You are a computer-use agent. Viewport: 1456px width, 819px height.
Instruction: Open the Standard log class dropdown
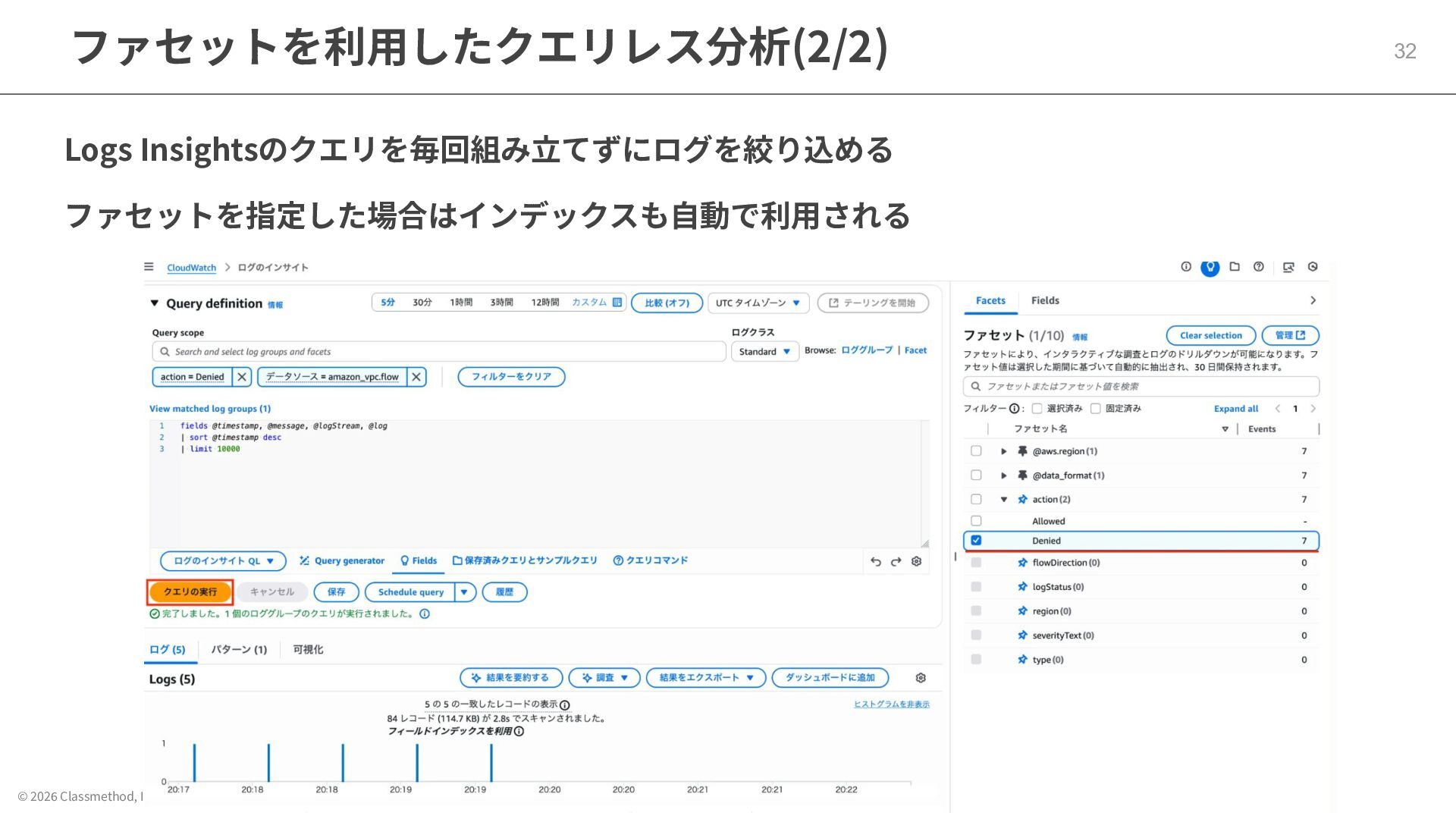click(764, 352)
